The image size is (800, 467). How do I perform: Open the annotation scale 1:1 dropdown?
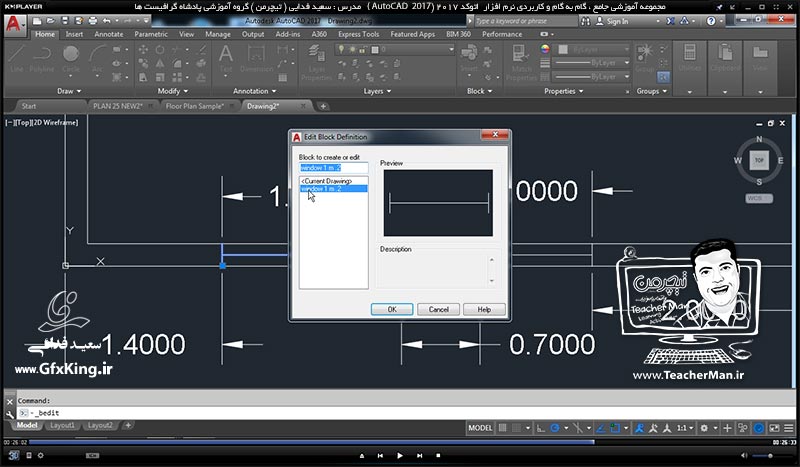tap(685, 428)
